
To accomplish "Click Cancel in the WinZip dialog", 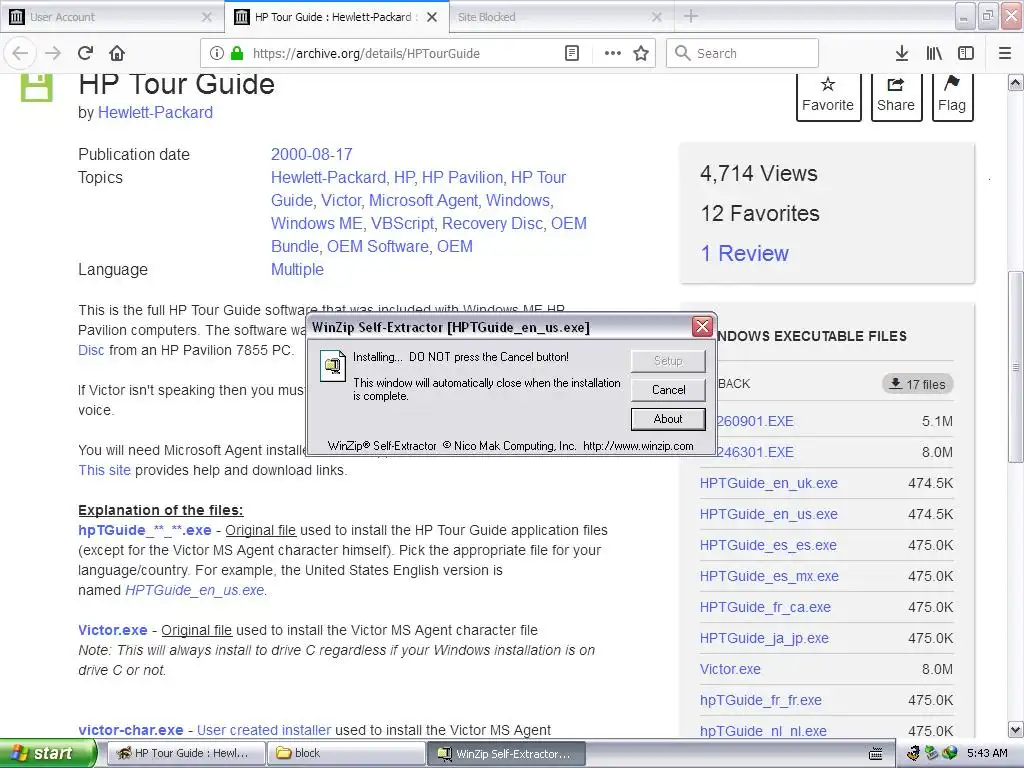I will pyautogui.click(x=668, y=390).
